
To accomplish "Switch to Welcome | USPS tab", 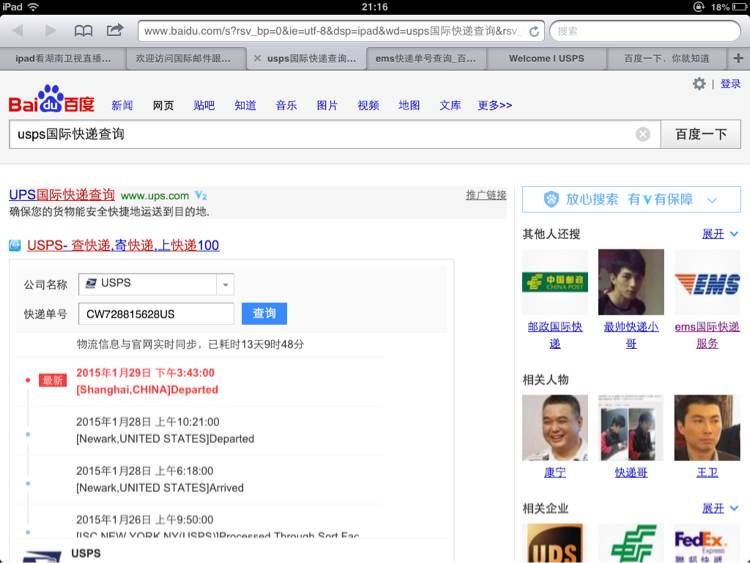I will click(547, 58).
